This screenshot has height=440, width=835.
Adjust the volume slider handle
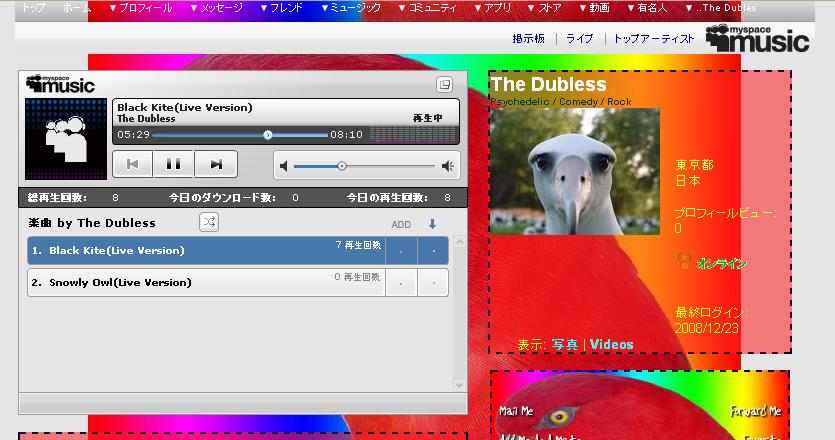coord(342,166)
